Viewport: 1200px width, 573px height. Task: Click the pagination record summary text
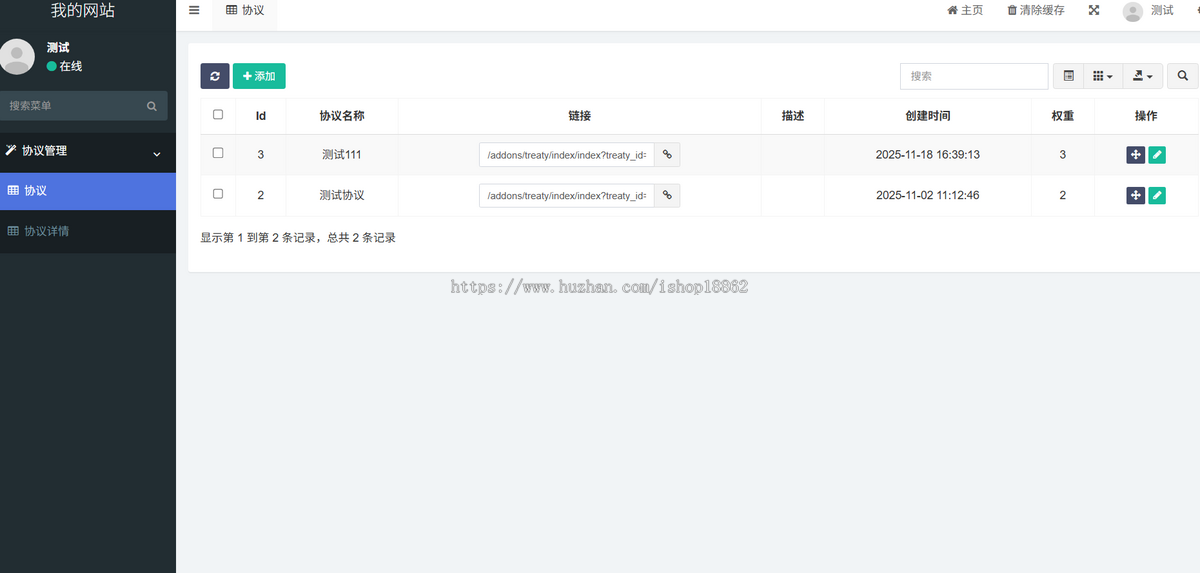[x=298, y=238]
